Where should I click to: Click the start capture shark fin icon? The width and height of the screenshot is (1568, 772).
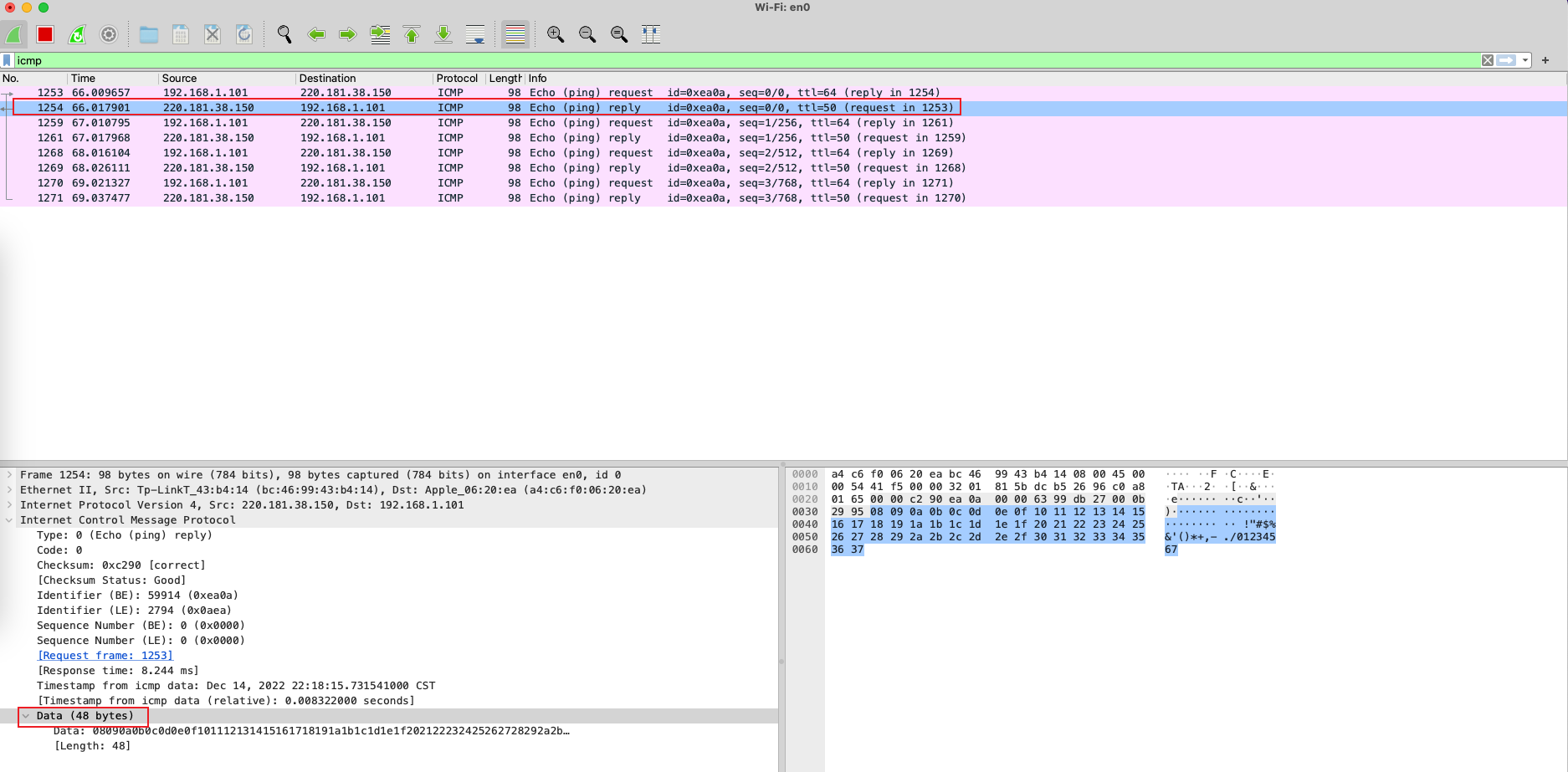pos(14,34)
